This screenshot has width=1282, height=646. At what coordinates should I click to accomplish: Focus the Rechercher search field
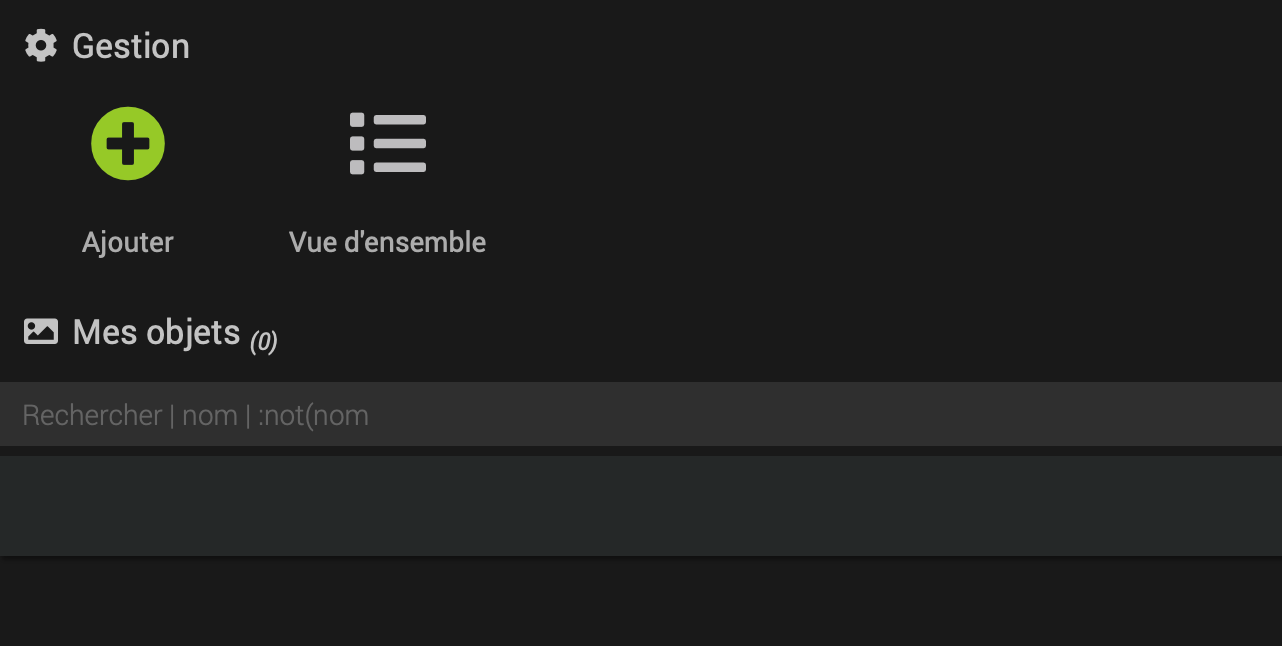tap(640, 415)
